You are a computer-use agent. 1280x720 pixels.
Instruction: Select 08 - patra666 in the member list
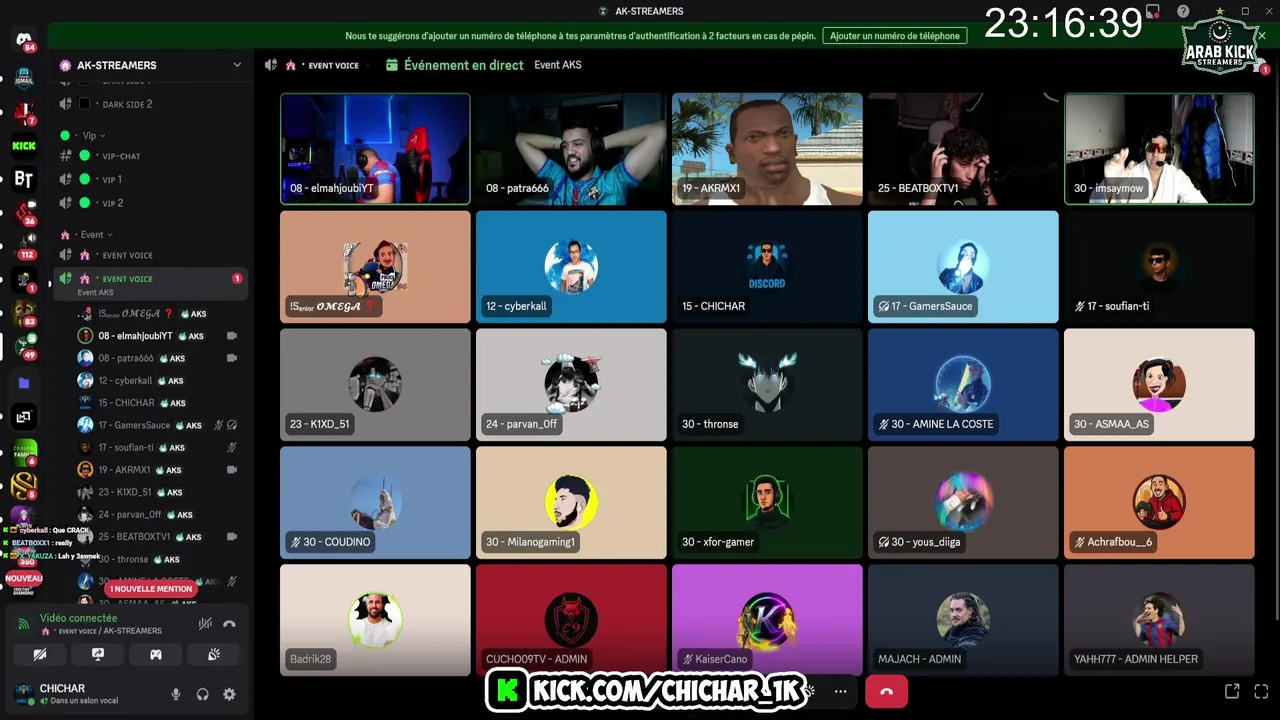(x=158, y=358)
